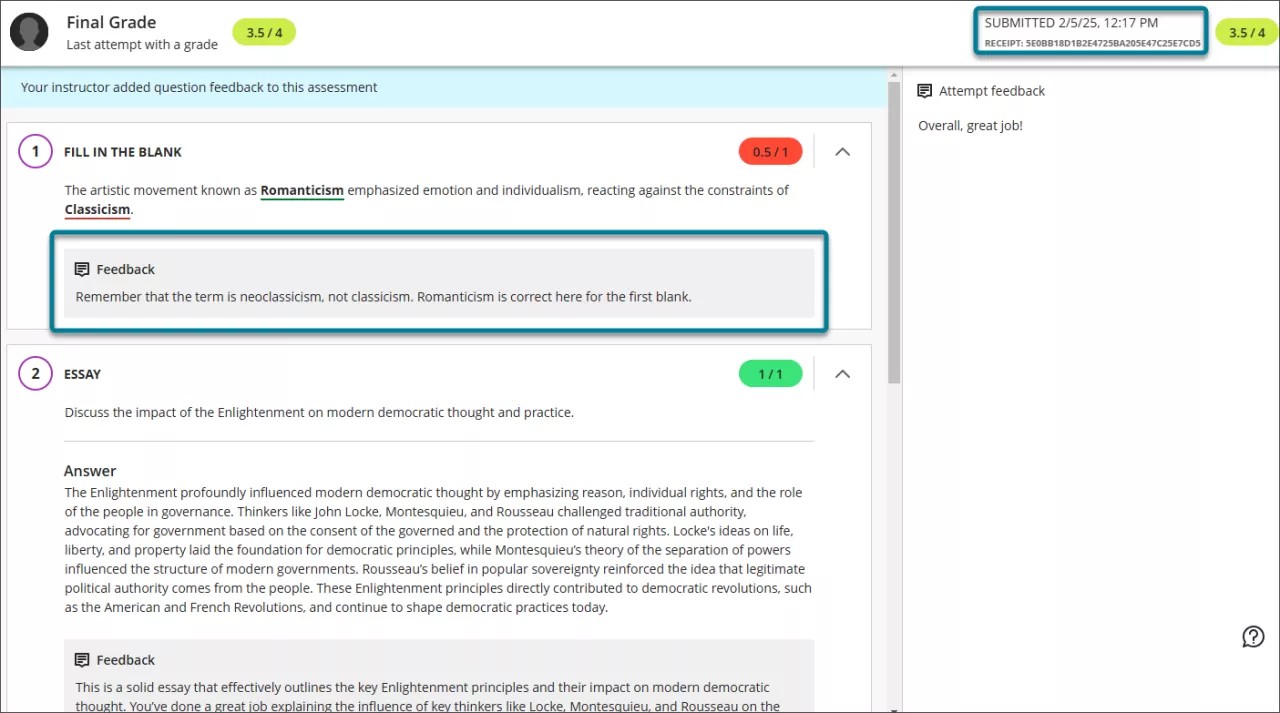Click the Feedback icon on question 1
This screenshot has width=1280, height=713.
pyautogui.click(x=81, y=268)
